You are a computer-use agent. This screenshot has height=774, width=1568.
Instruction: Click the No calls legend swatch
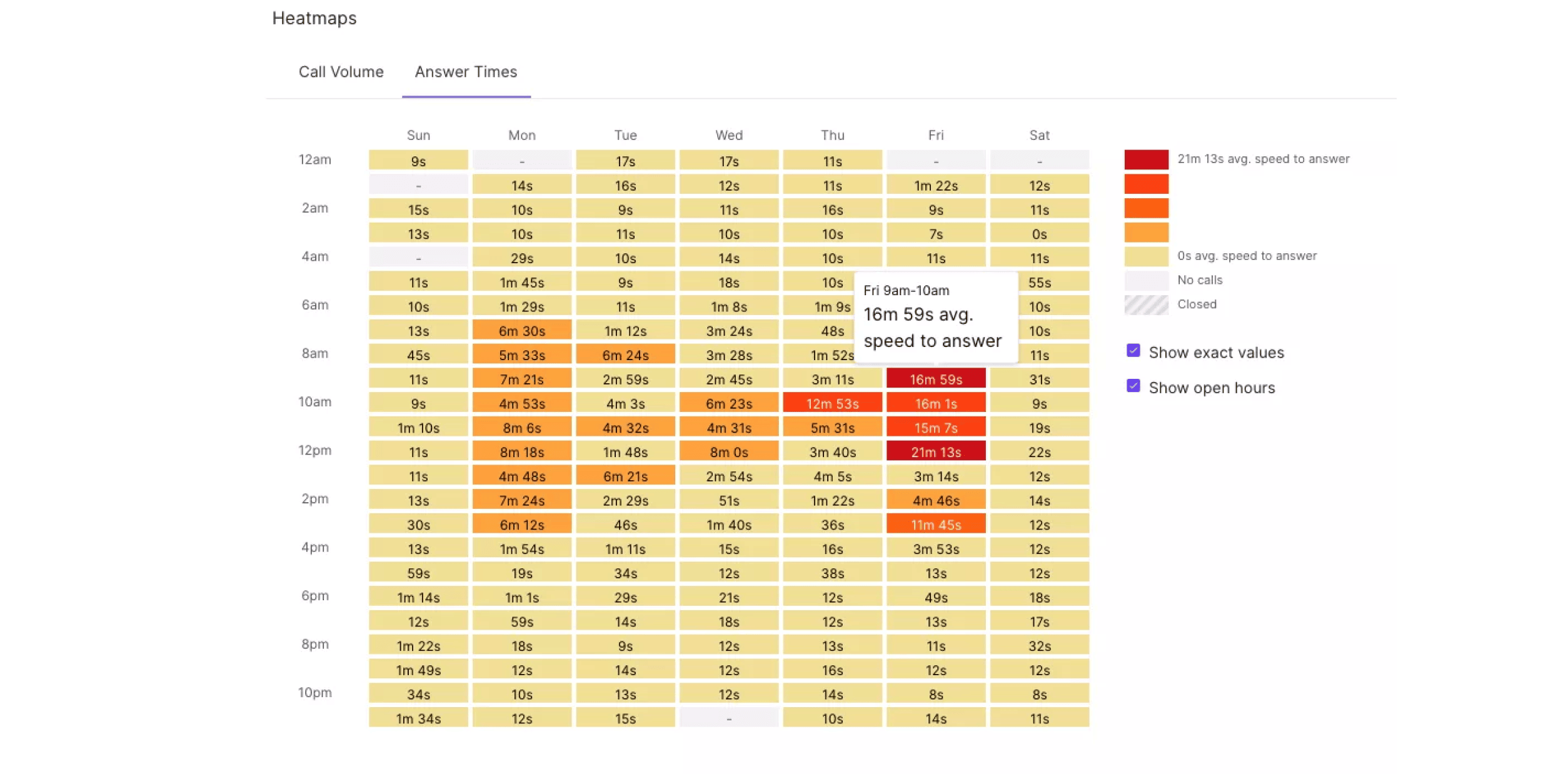(1146, 280)
